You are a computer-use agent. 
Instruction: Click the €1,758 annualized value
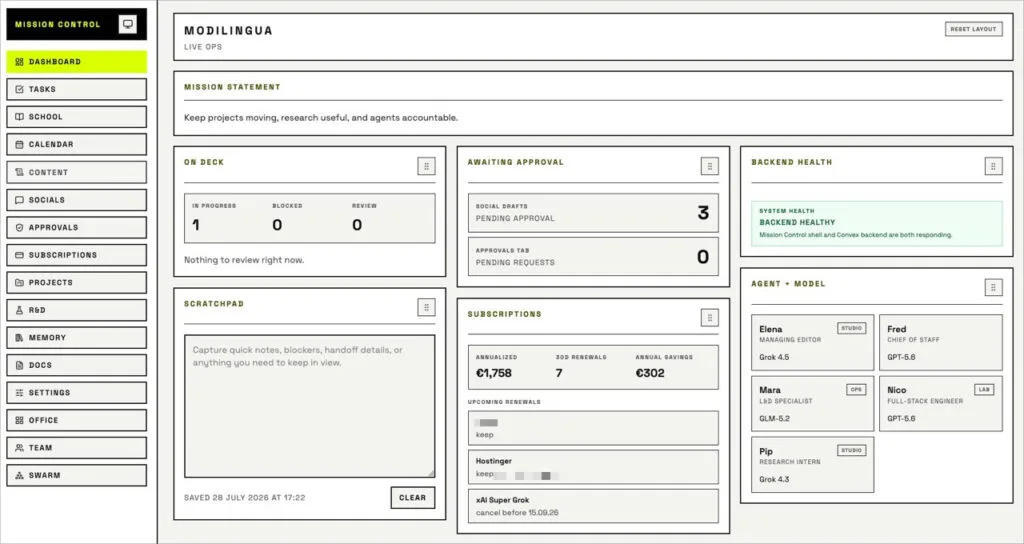[494, 374]
